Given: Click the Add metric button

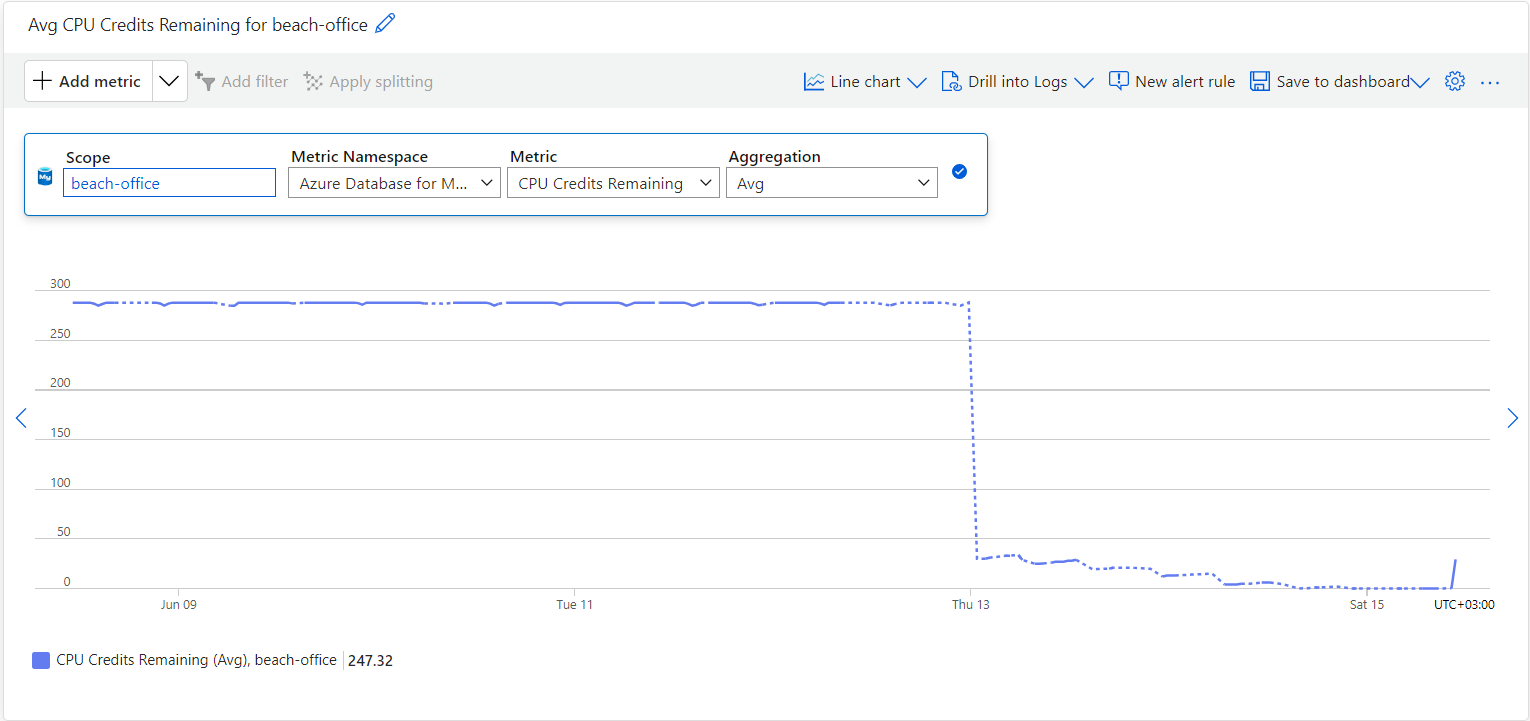Looking at the screenshot, I should pos(88,81).
